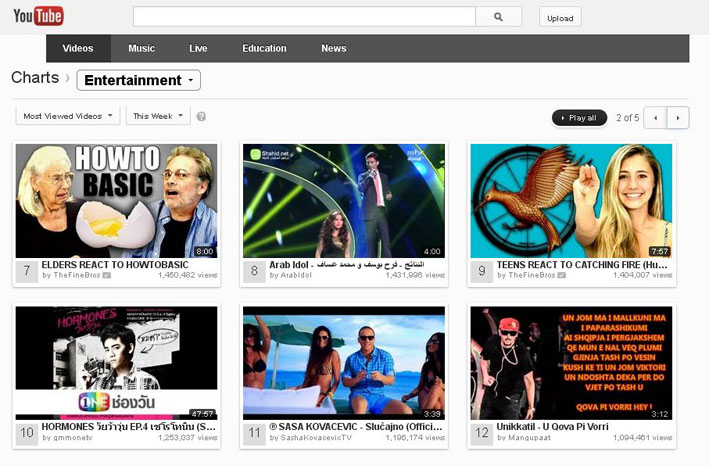Viewport: 709px width, 466px height.
Task: Click the 1,253,037 views count
Action: click(x=188, y=438)
